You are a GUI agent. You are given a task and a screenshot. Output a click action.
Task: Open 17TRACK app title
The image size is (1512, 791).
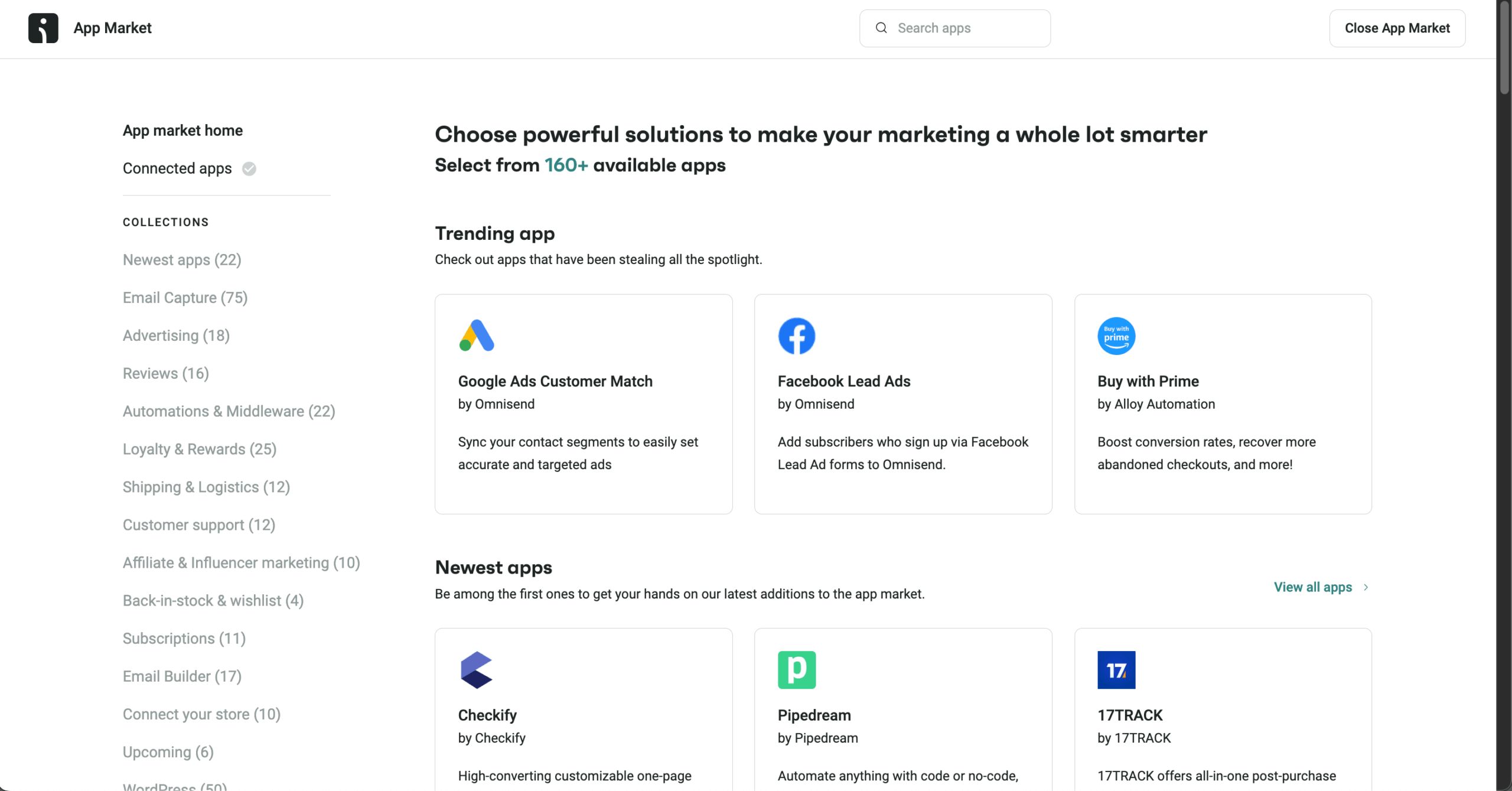pyautogui.click(x=1130, y=715)
